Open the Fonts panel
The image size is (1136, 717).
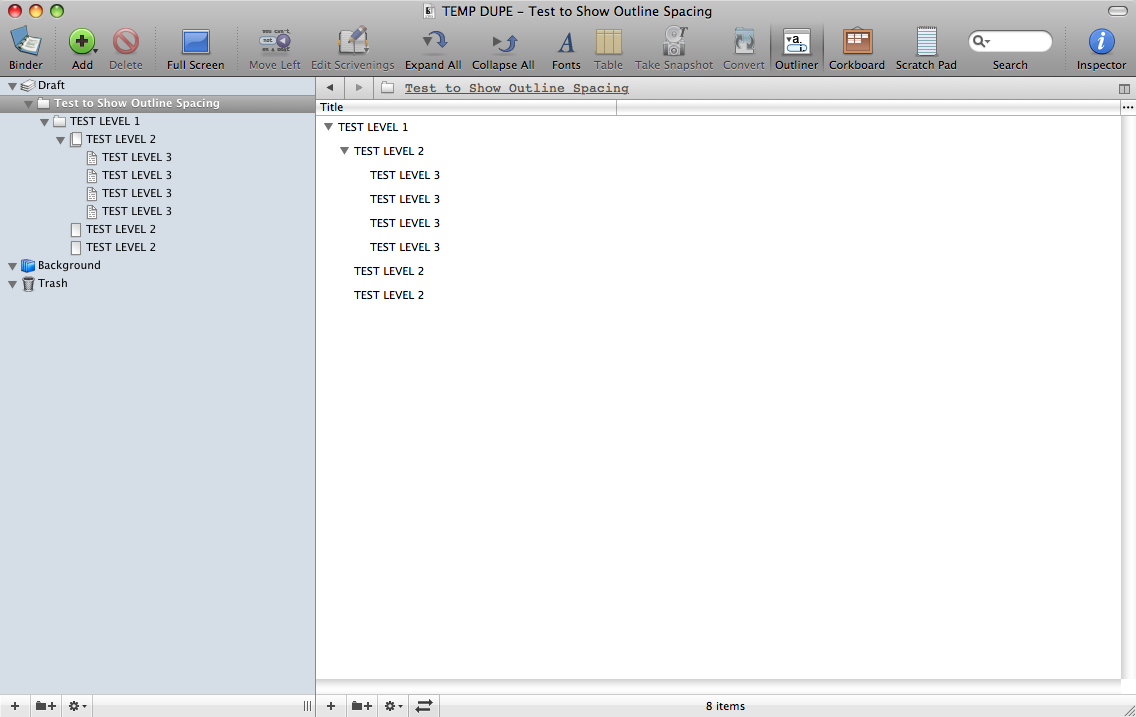coord(566,42)
